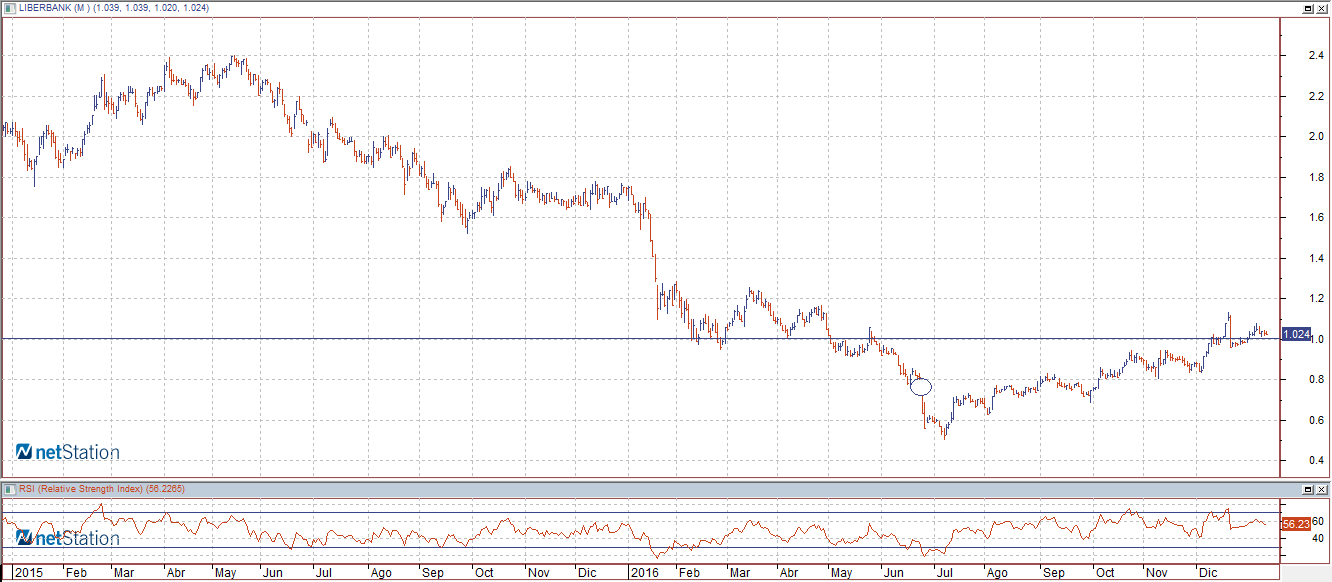Click the LIBERBANK panel icon in header

[9, 7]
